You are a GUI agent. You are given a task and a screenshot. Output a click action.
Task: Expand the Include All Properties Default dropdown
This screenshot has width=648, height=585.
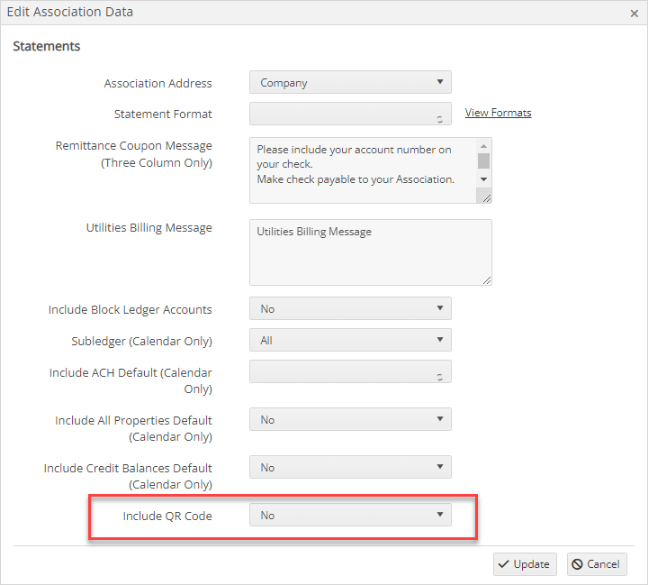(x=350, y=419)
